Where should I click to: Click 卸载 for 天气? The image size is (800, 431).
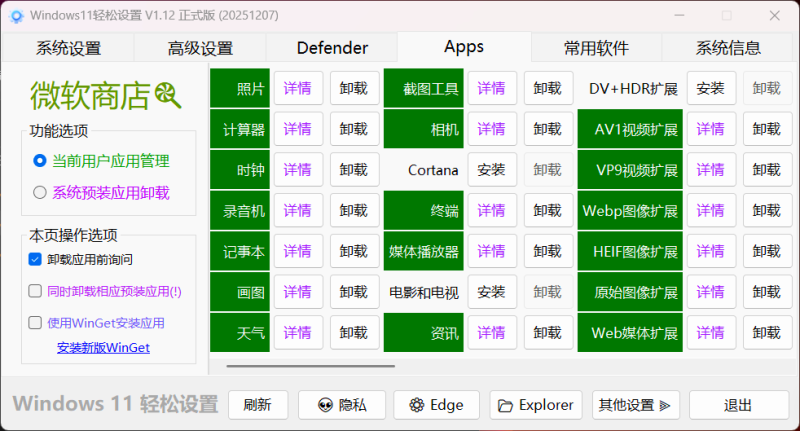(x=354, y=333)
